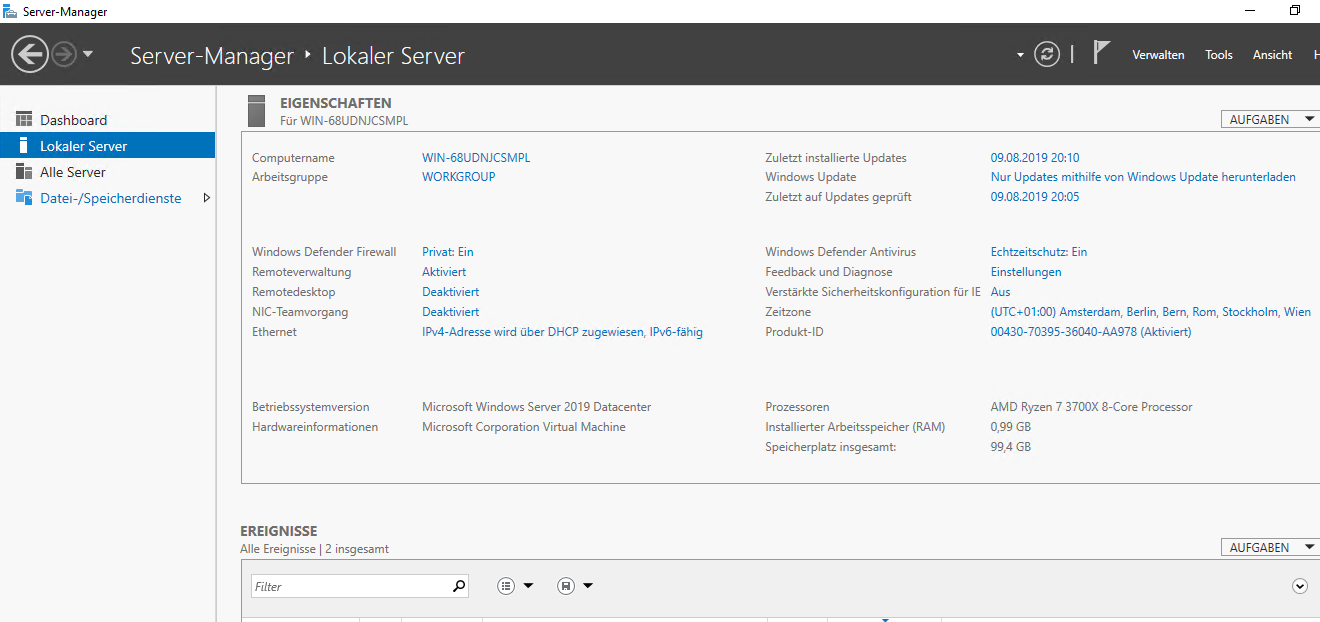Click last checked updates date 20:05
Image resolution: width=1320 pixels, height=622 pixels.
click(1035, 197)
